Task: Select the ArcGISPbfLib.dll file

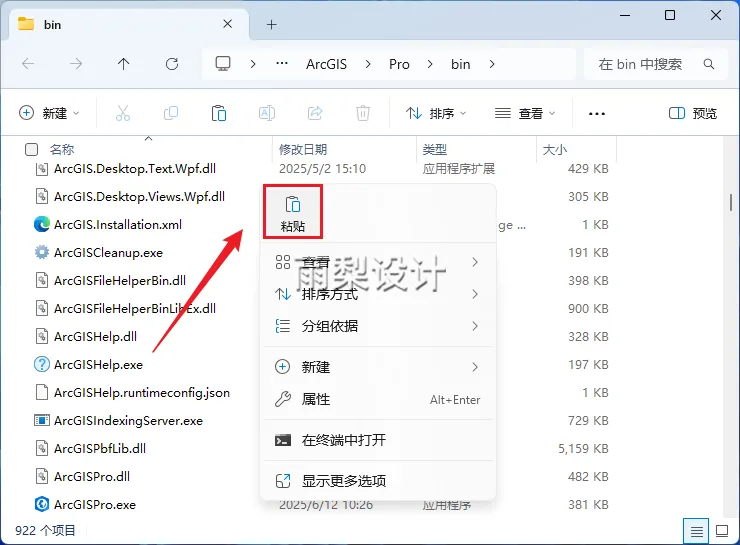Action: (x=100, y=448)
